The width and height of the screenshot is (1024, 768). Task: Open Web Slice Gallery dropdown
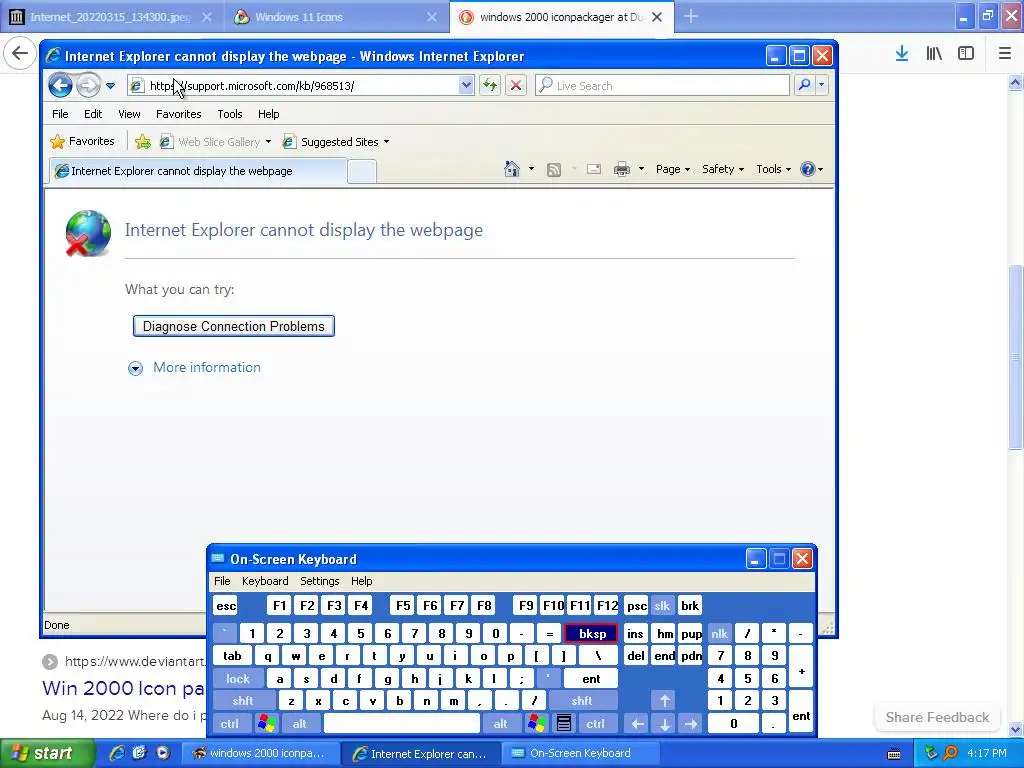(x=268, y=142)
